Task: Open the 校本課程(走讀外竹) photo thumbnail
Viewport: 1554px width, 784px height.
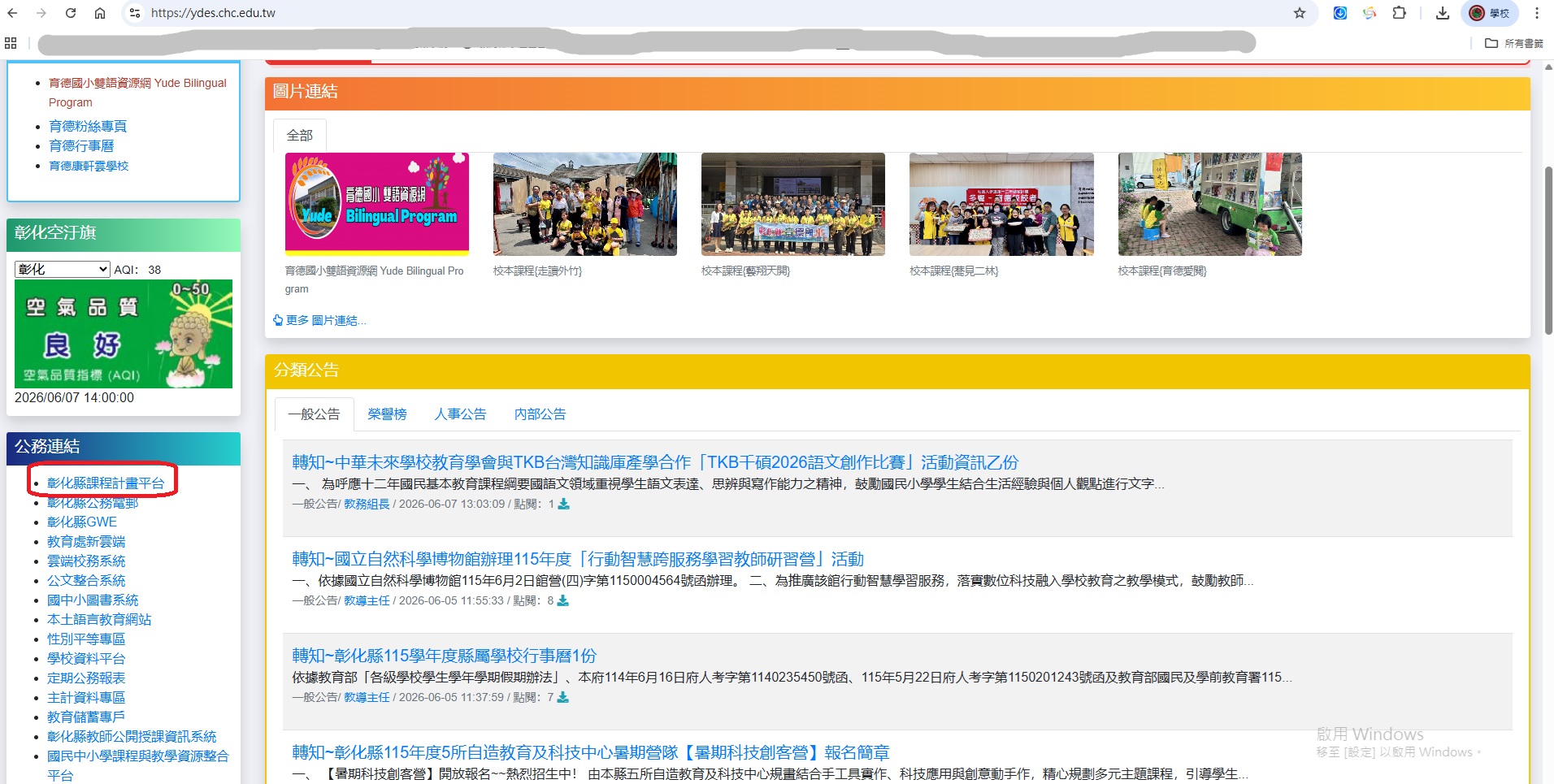Action: (585, 204)
